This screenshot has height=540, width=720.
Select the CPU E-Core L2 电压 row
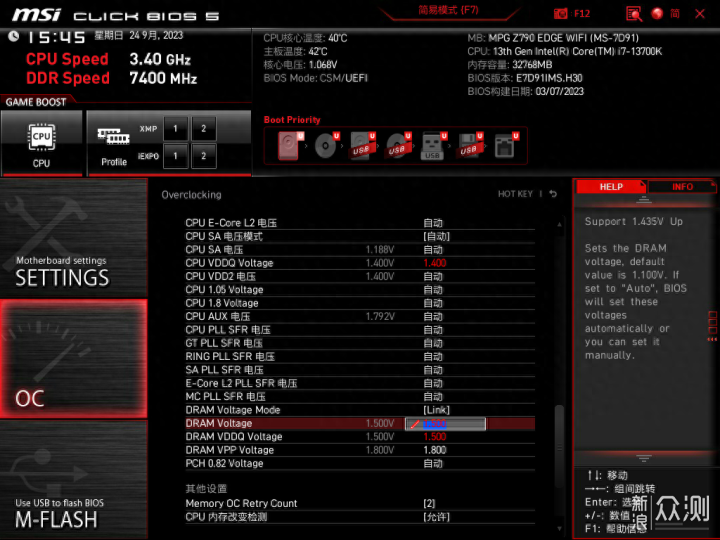(x=360, y=223)
